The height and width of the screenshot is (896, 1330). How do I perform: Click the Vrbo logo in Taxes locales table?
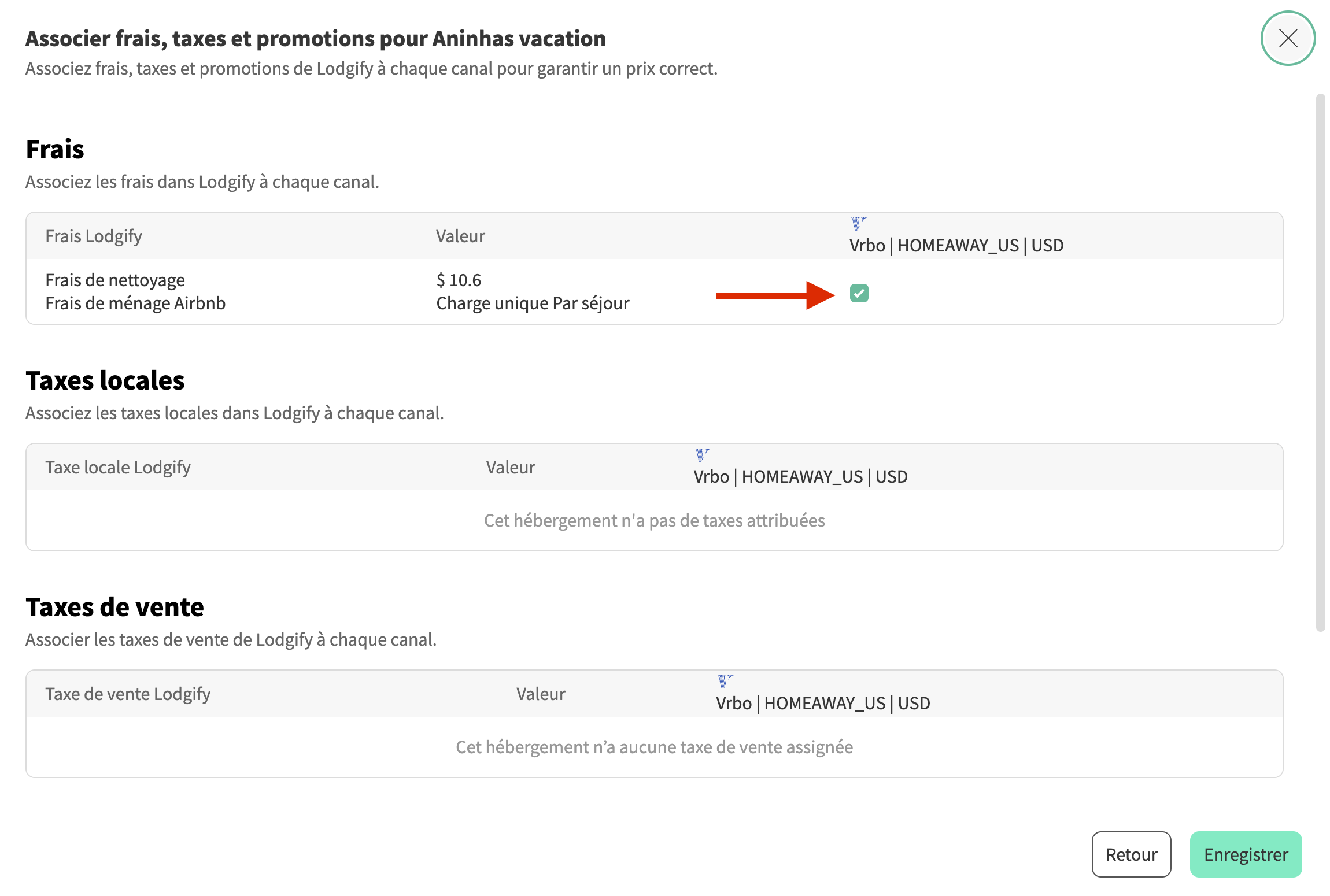click(x=702, y=455)
